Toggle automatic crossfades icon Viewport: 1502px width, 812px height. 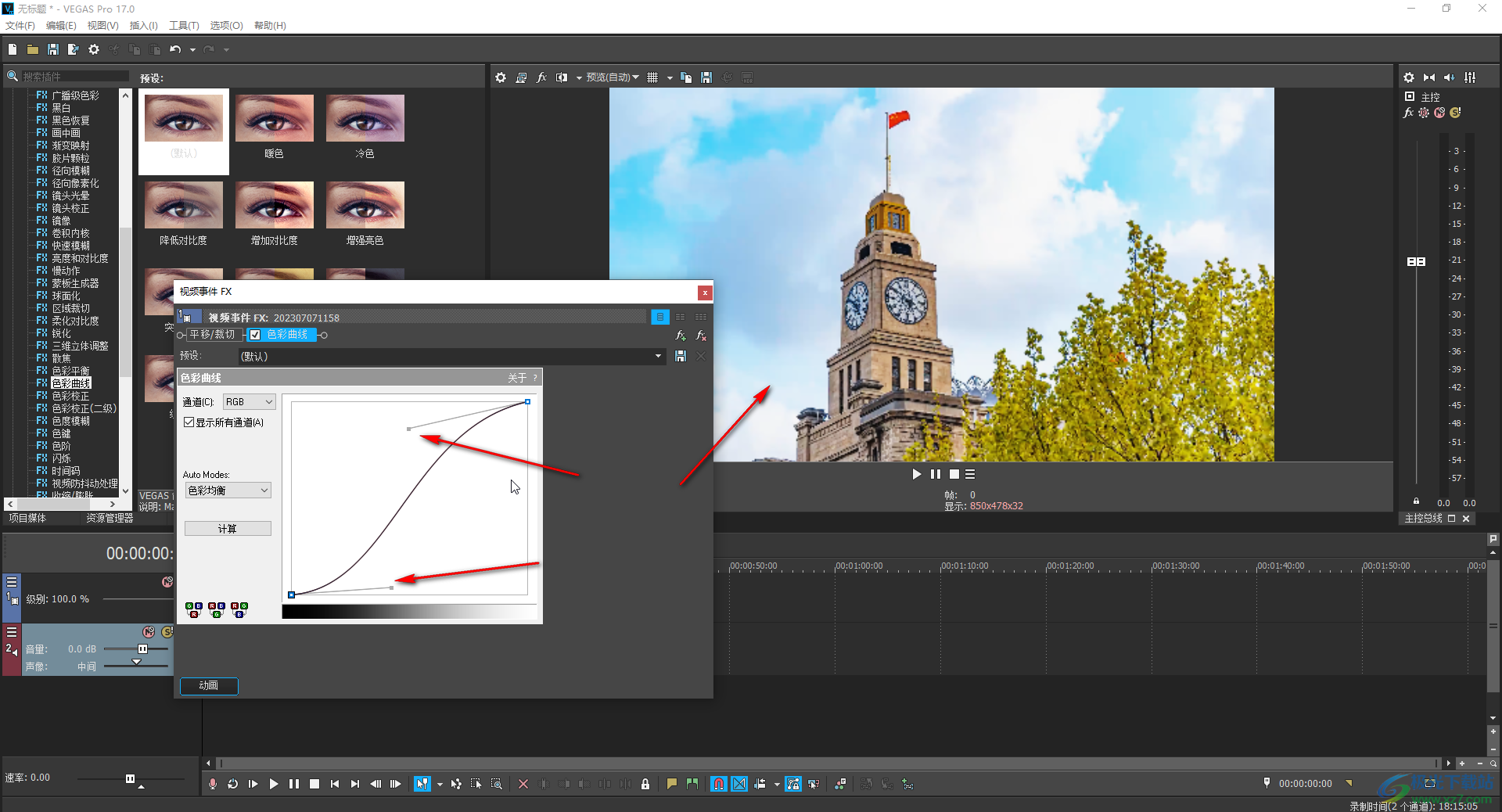click(739, 784)
